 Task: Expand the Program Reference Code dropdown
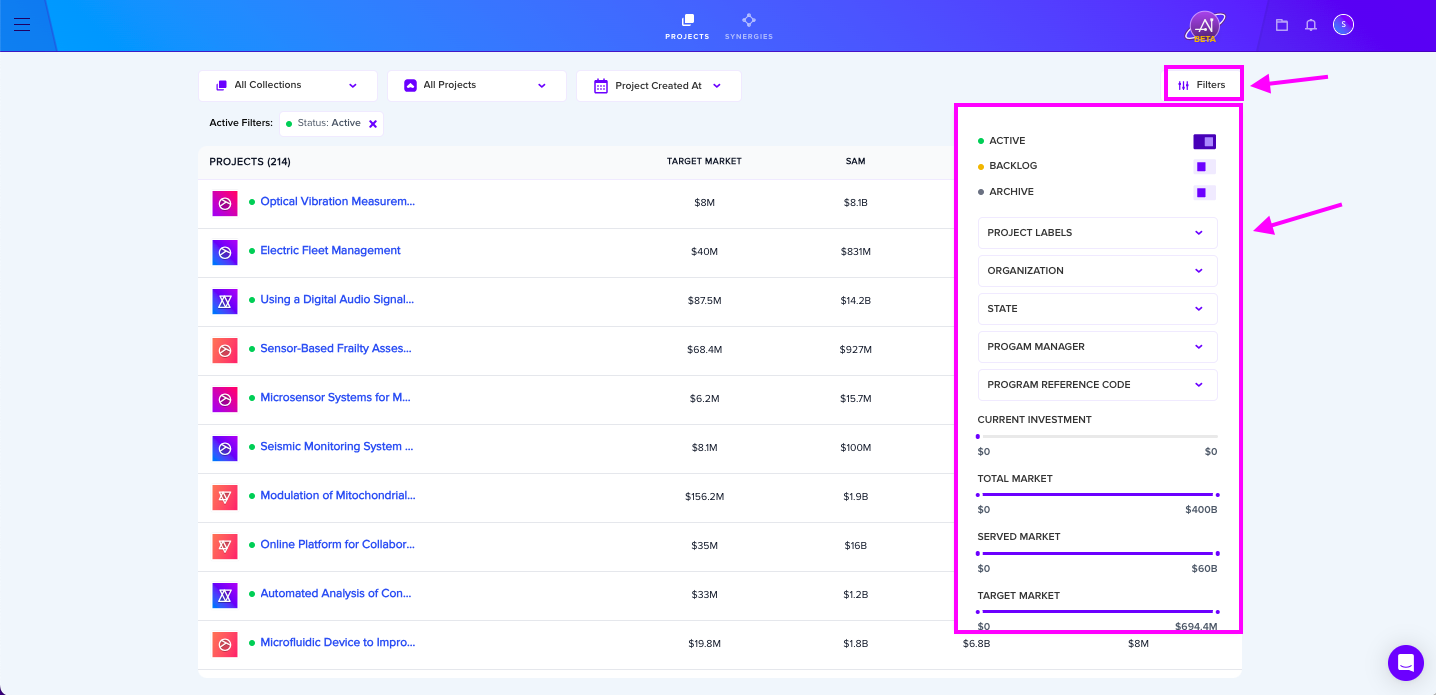point(1097,385)
